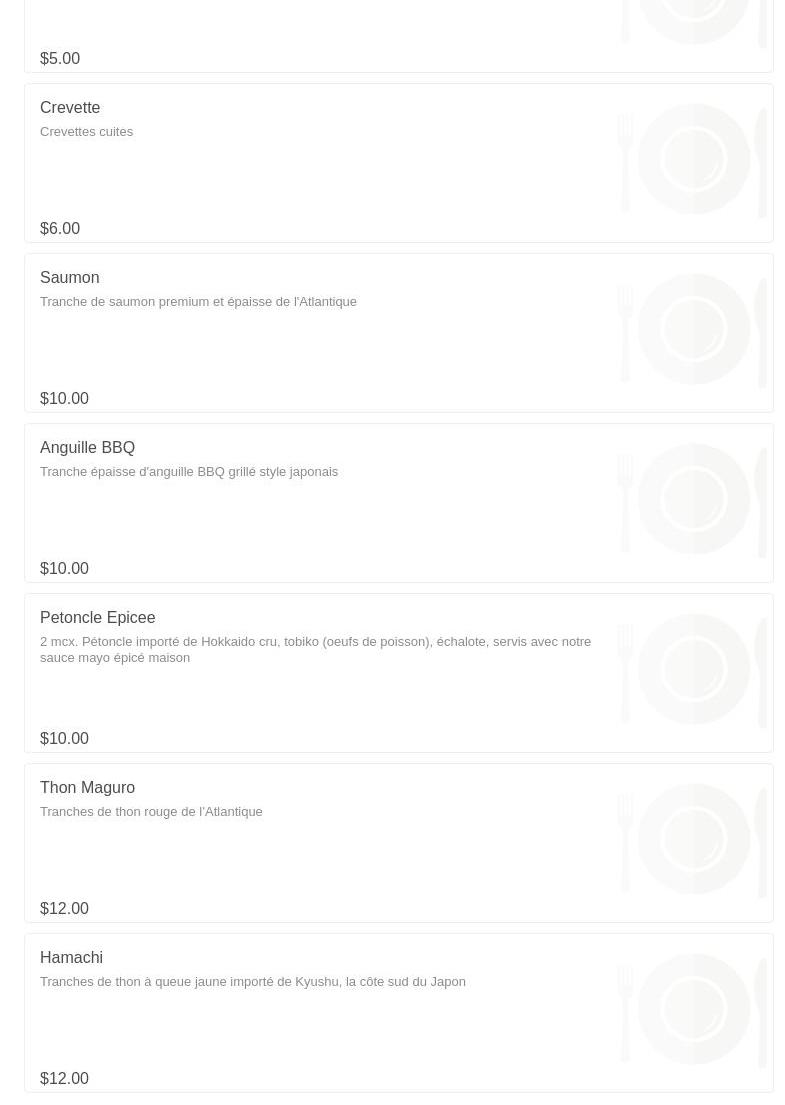This screenshot has height=1105, width=785.
Task: Open the Hamachi menu item
Action: (71, 958)
